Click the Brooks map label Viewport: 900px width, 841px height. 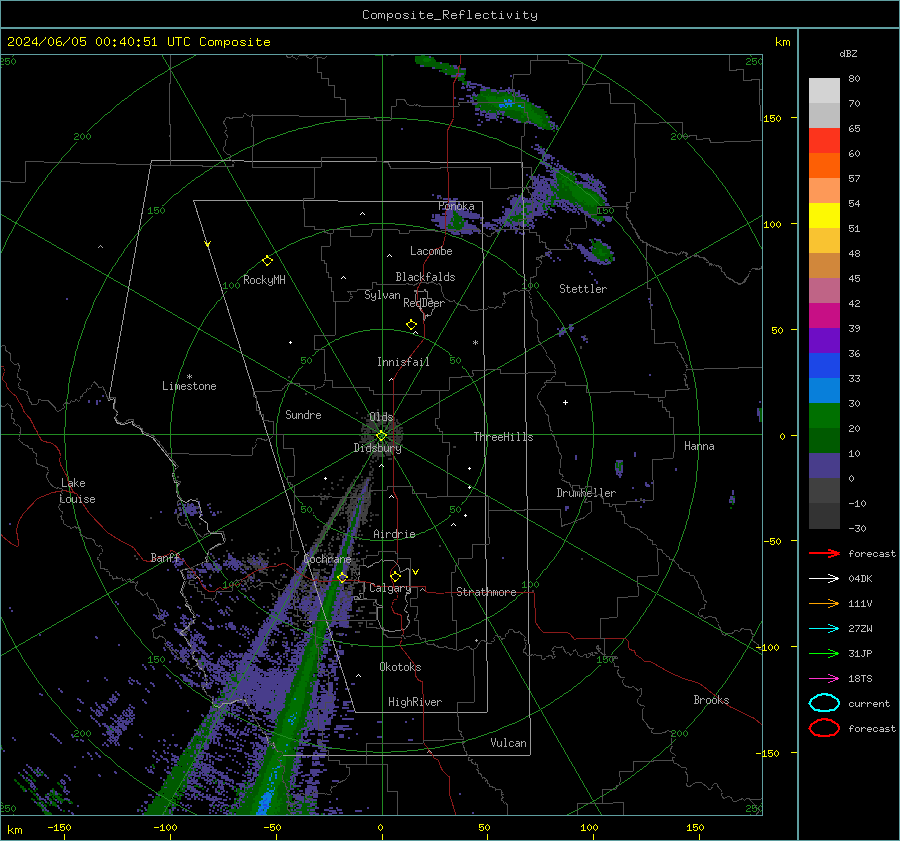point(711,700)
